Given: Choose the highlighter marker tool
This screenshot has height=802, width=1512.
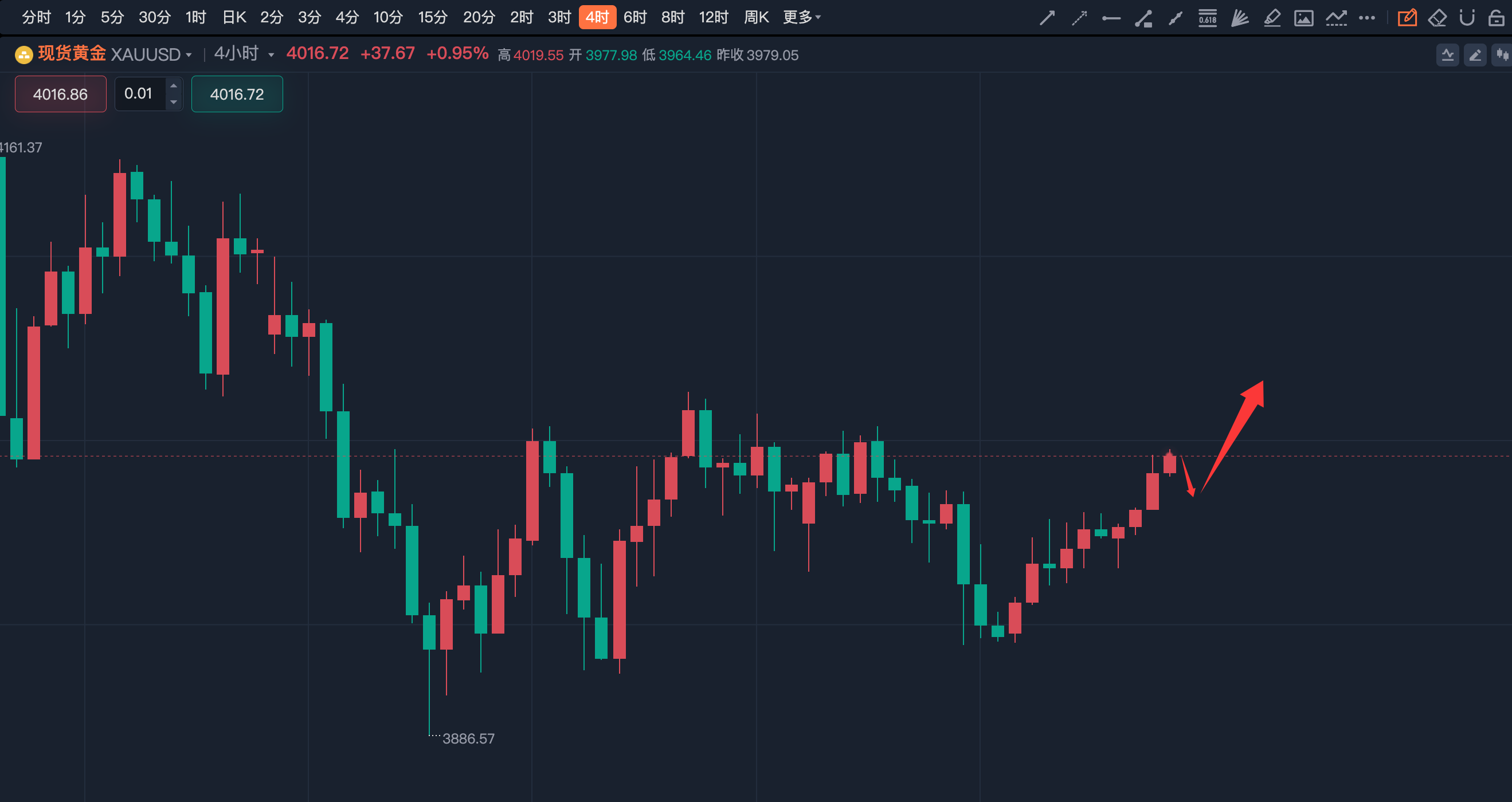Looking at the screenshot, I should [1272, 18].
